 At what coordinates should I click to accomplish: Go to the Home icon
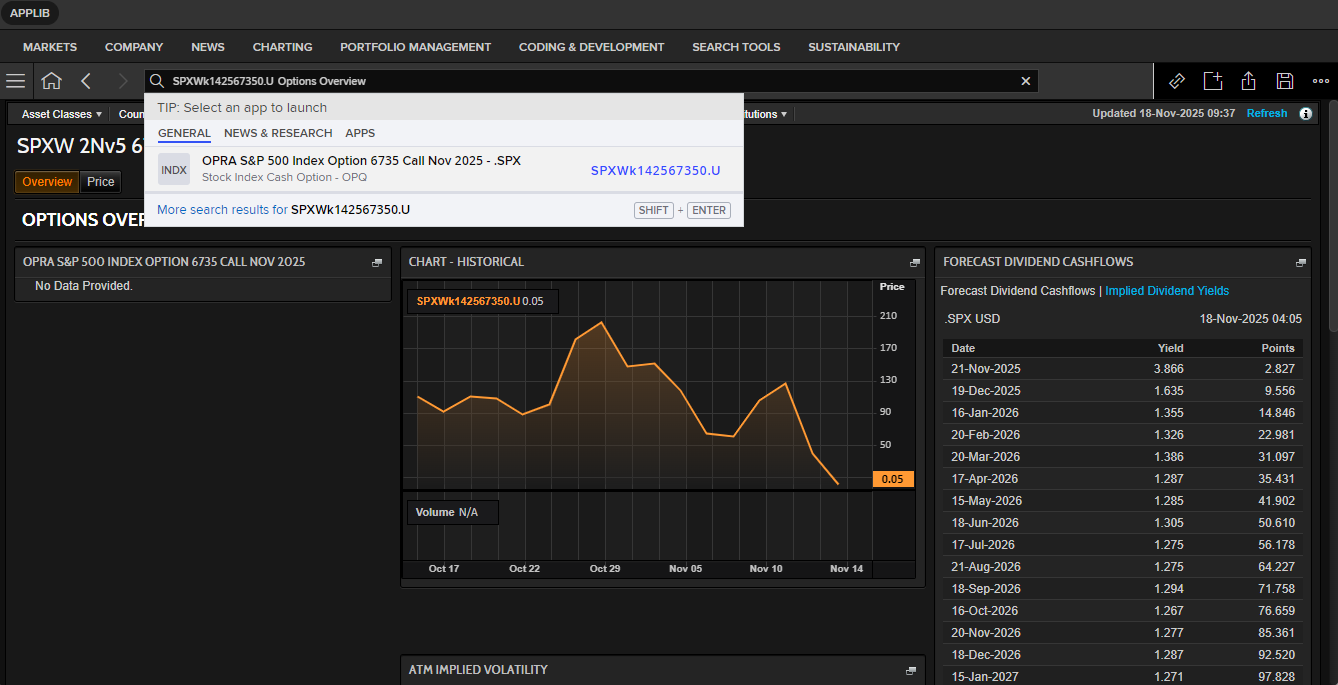click(51, 81)
